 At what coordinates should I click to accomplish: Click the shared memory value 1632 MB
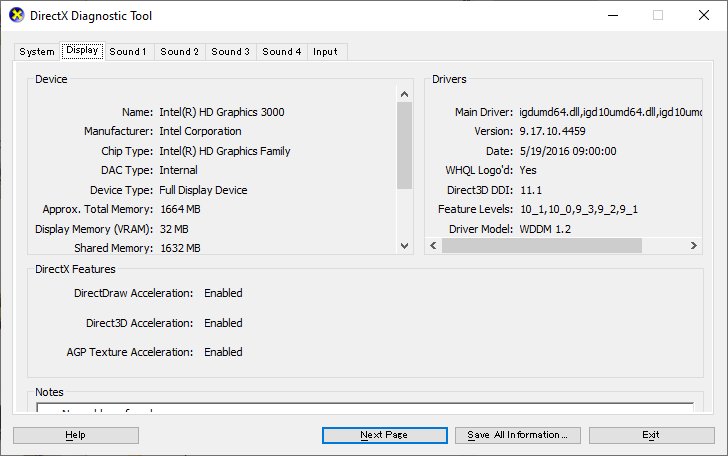pos(180,248)
